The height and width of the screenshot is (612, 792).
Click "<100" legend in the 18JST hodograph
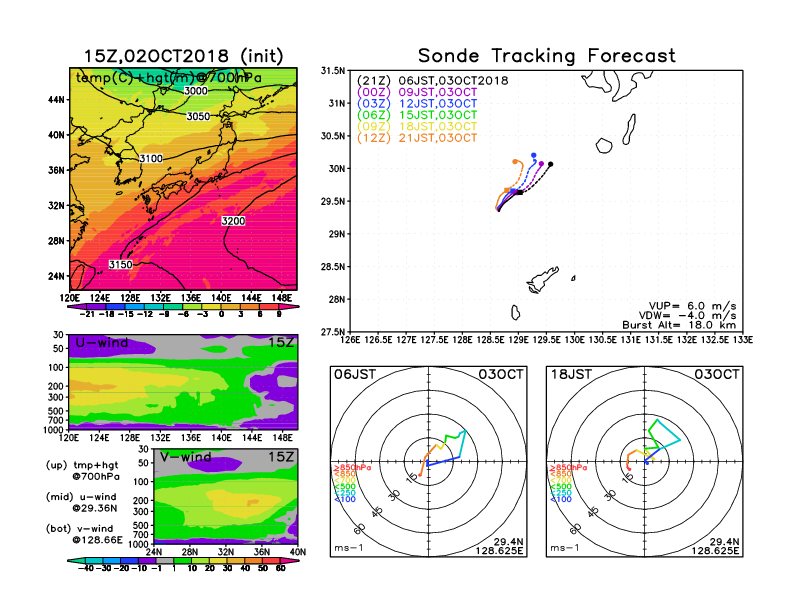tap(561, 499)
